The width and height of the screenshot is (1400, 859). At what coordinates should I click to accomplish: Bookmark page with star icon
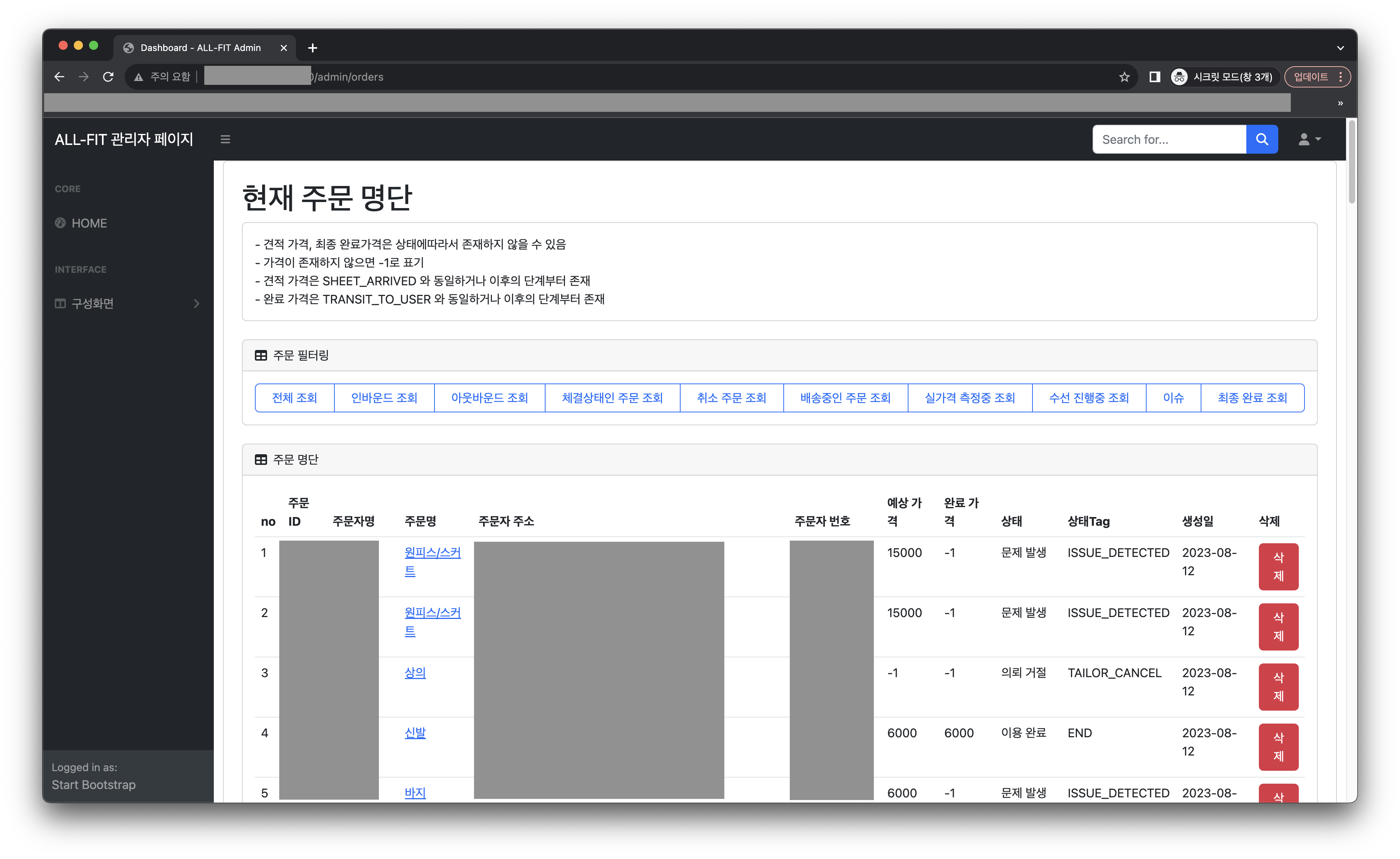point(1124,77)
